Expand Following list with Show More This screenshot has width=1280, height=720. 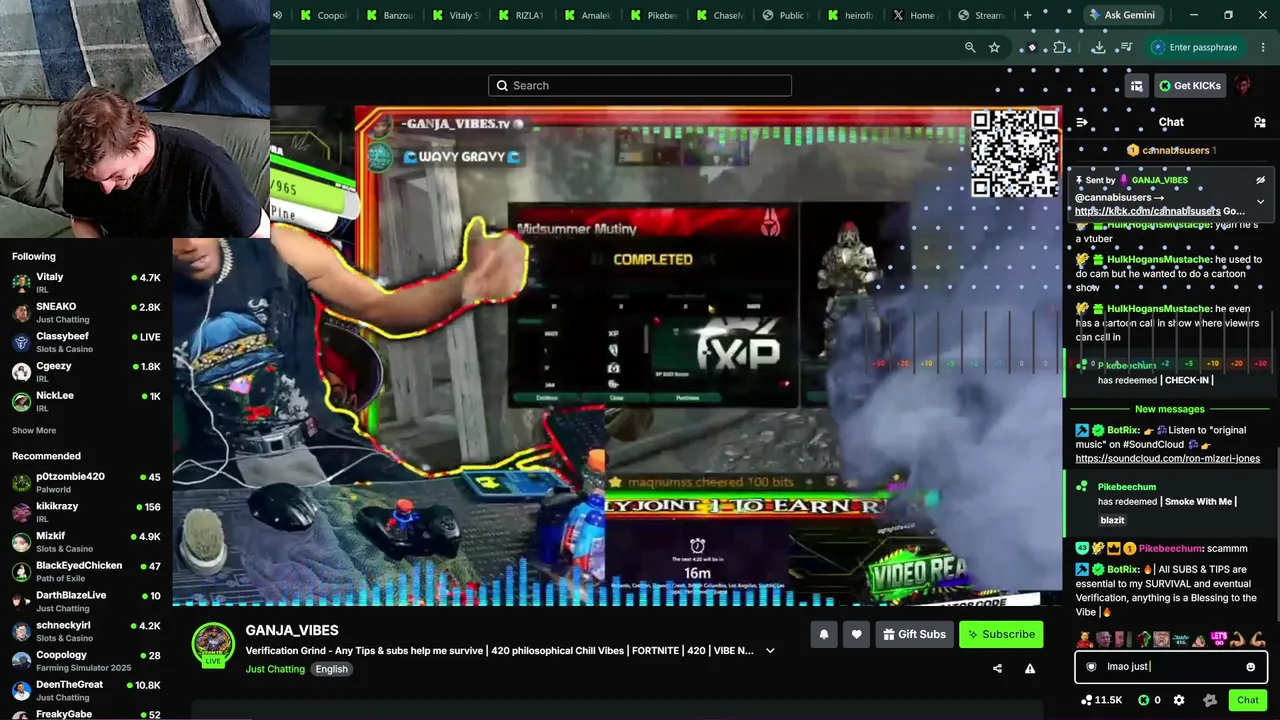[34, 430]
